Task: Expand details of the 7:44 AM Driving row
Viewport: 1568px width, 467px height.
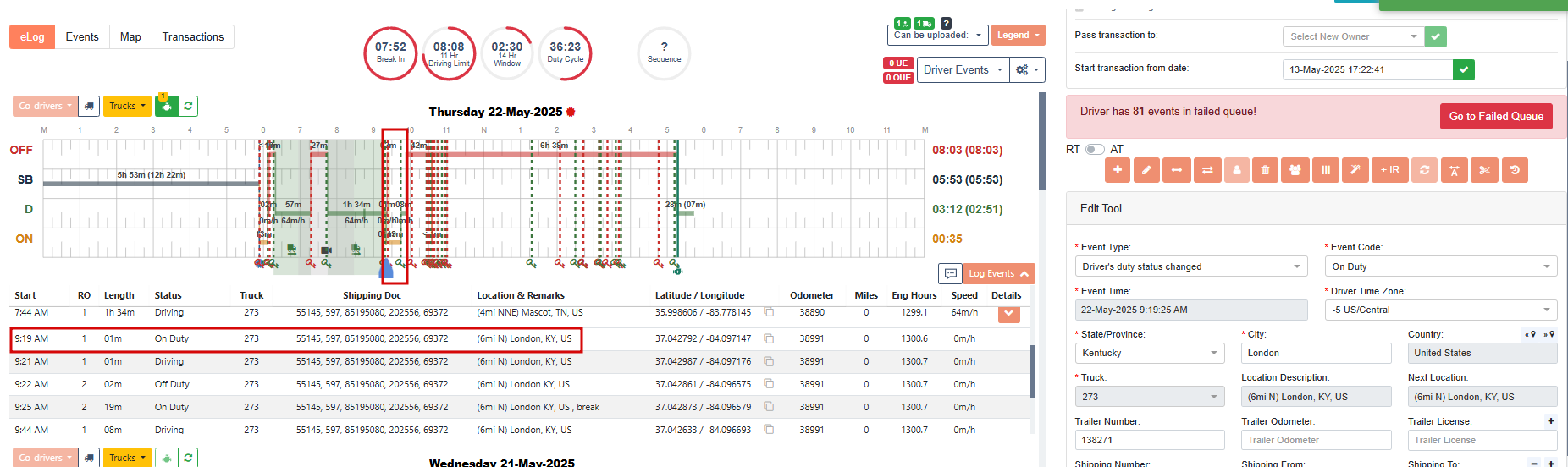Action: [x=1008, y=314]
